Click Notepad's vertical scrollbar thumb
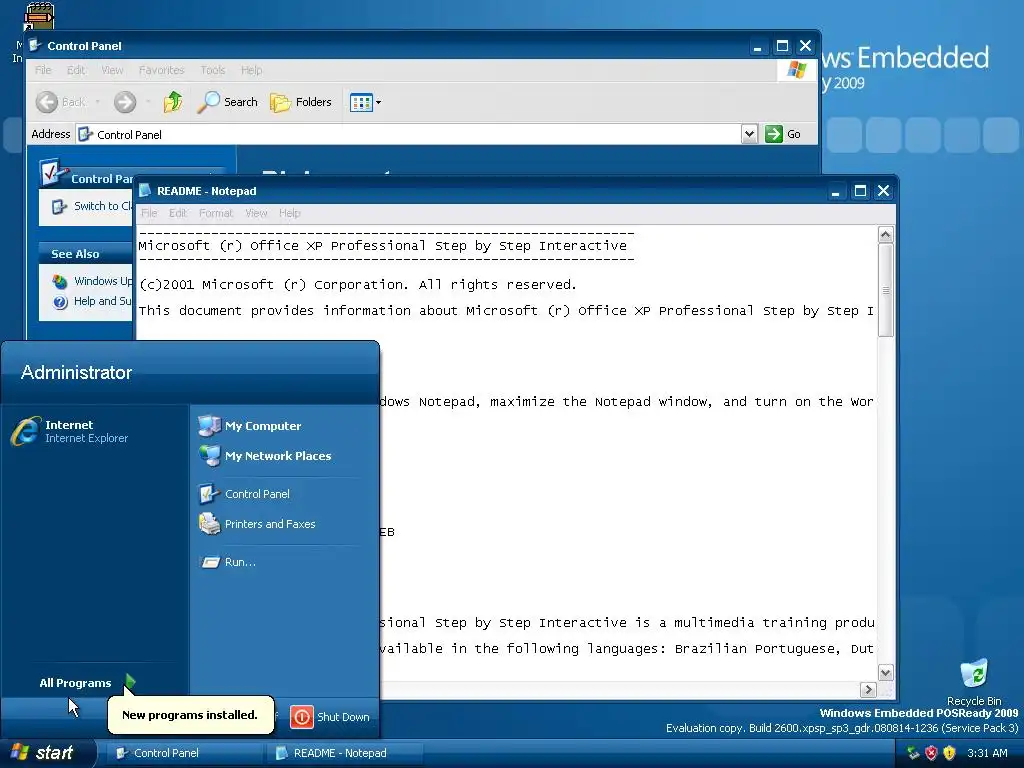This screenshot has width=1024, height=768. 886,290
